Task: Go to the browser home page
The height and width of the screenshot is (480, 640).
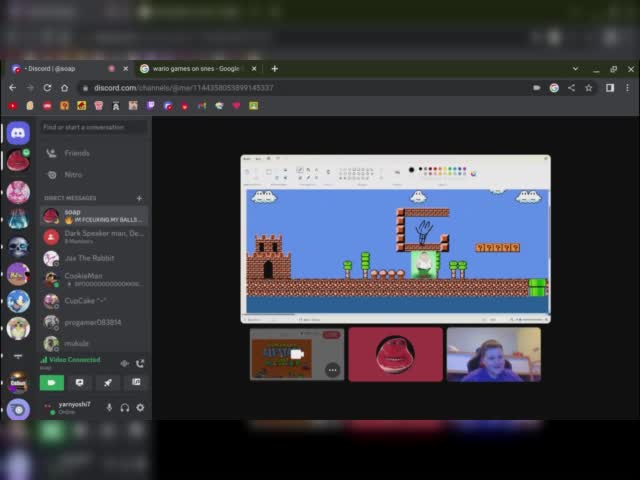Action: pyautogui.click(x=64, y=88)
